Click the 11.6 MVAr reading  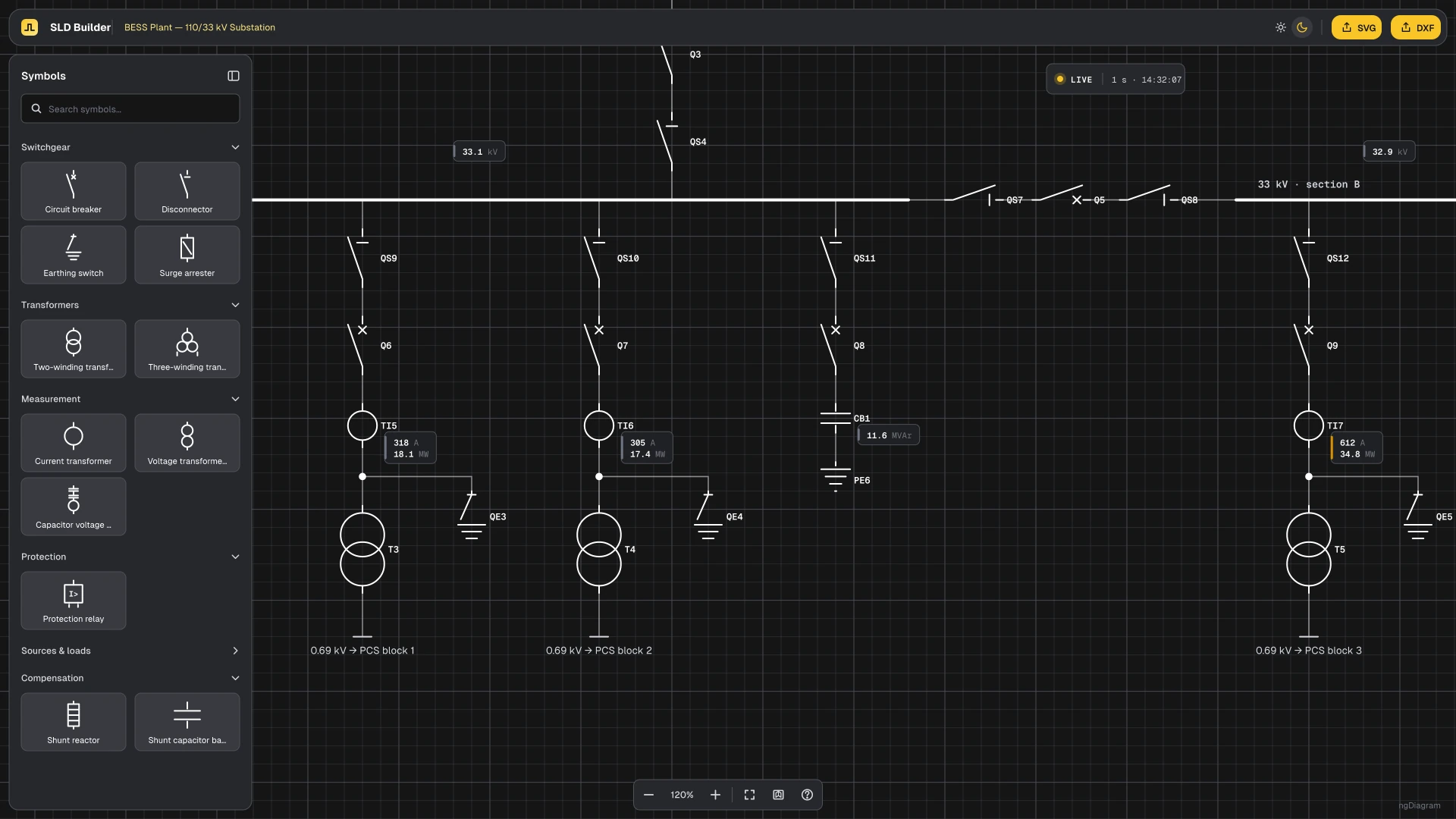coord(889,435)
